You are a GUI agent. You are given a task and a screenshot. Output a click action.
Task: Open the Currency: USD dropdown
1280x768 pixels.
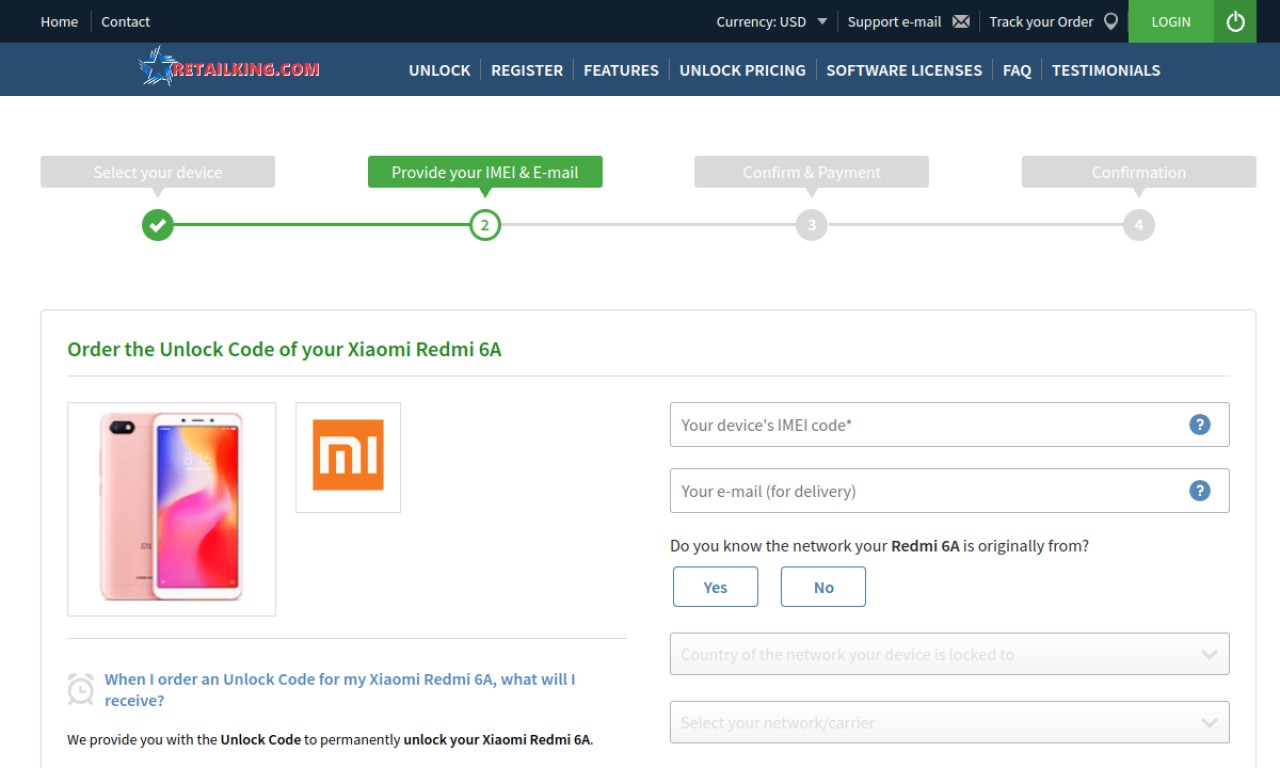coord(772,21)
